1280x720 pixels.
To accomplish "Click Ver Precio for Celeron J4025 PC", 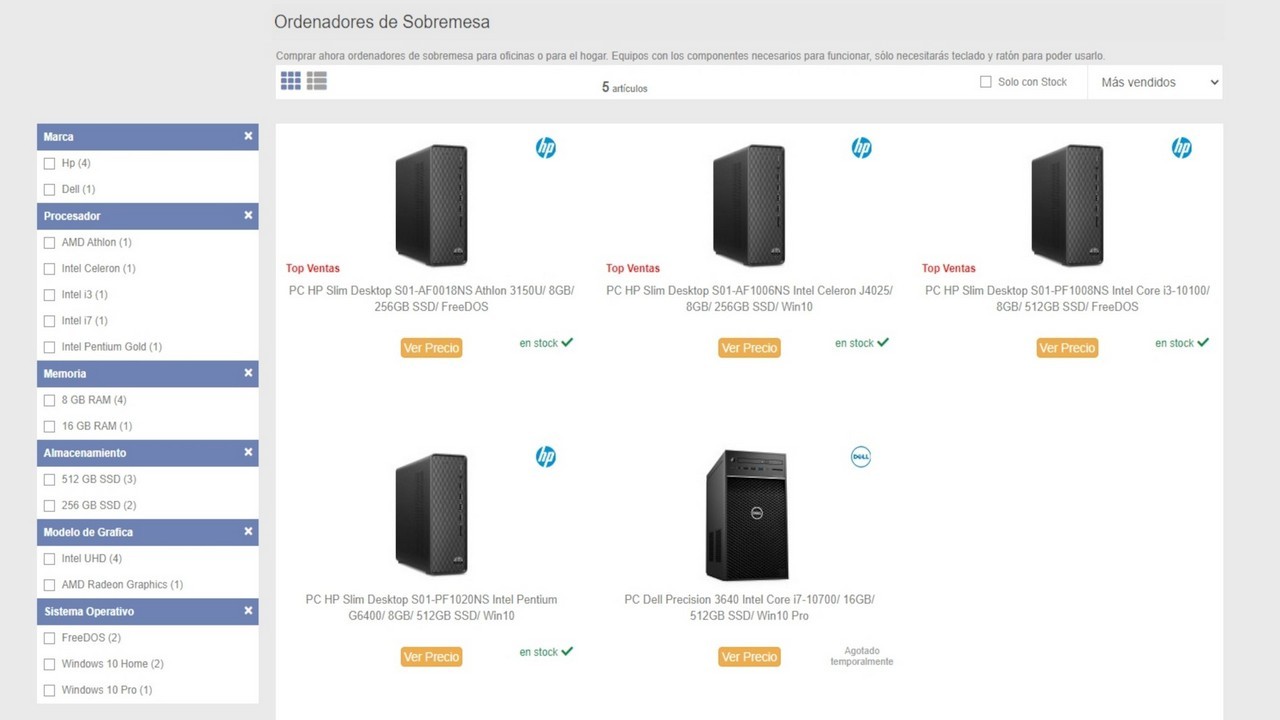I will tap(749, 348).
